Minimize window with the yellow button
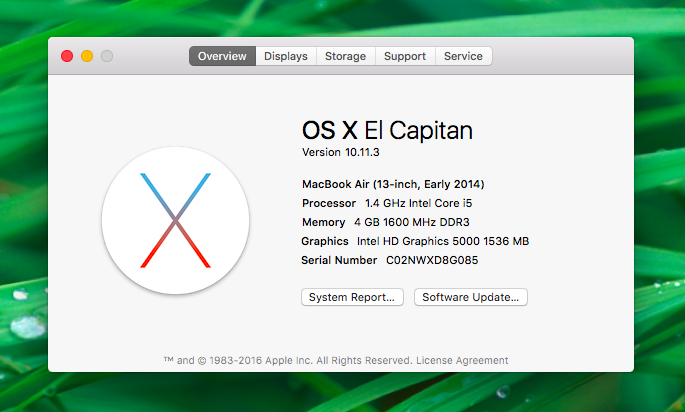 [x=87, y=57]
